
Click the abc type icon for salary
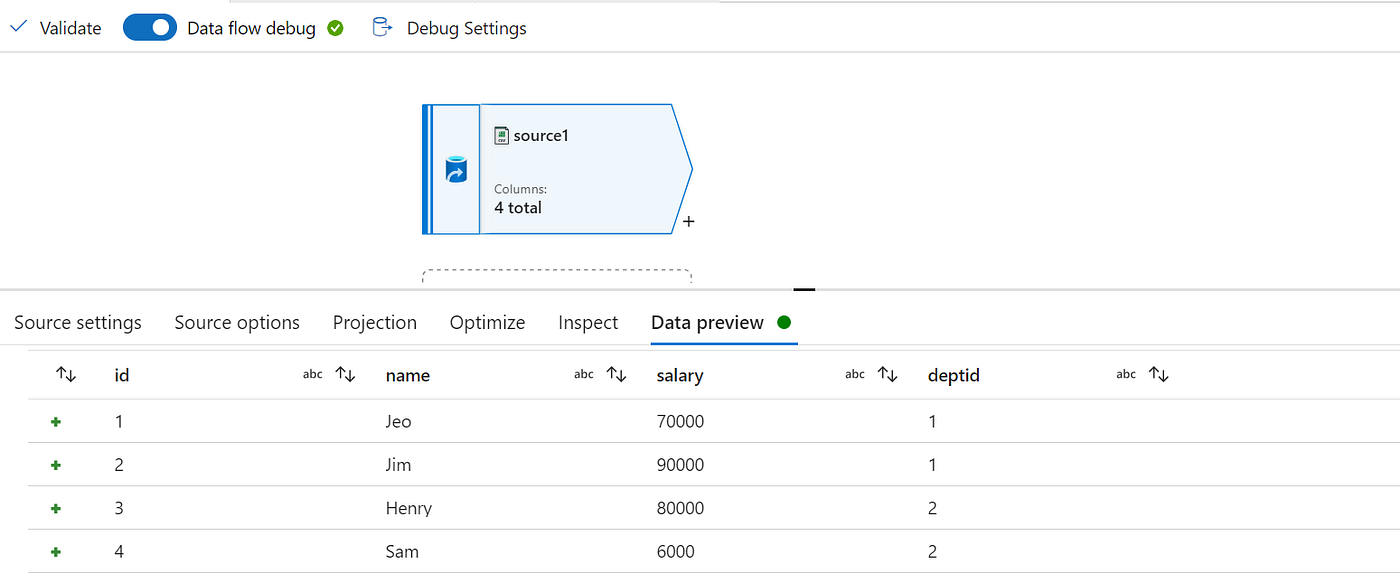pos(855,375)
